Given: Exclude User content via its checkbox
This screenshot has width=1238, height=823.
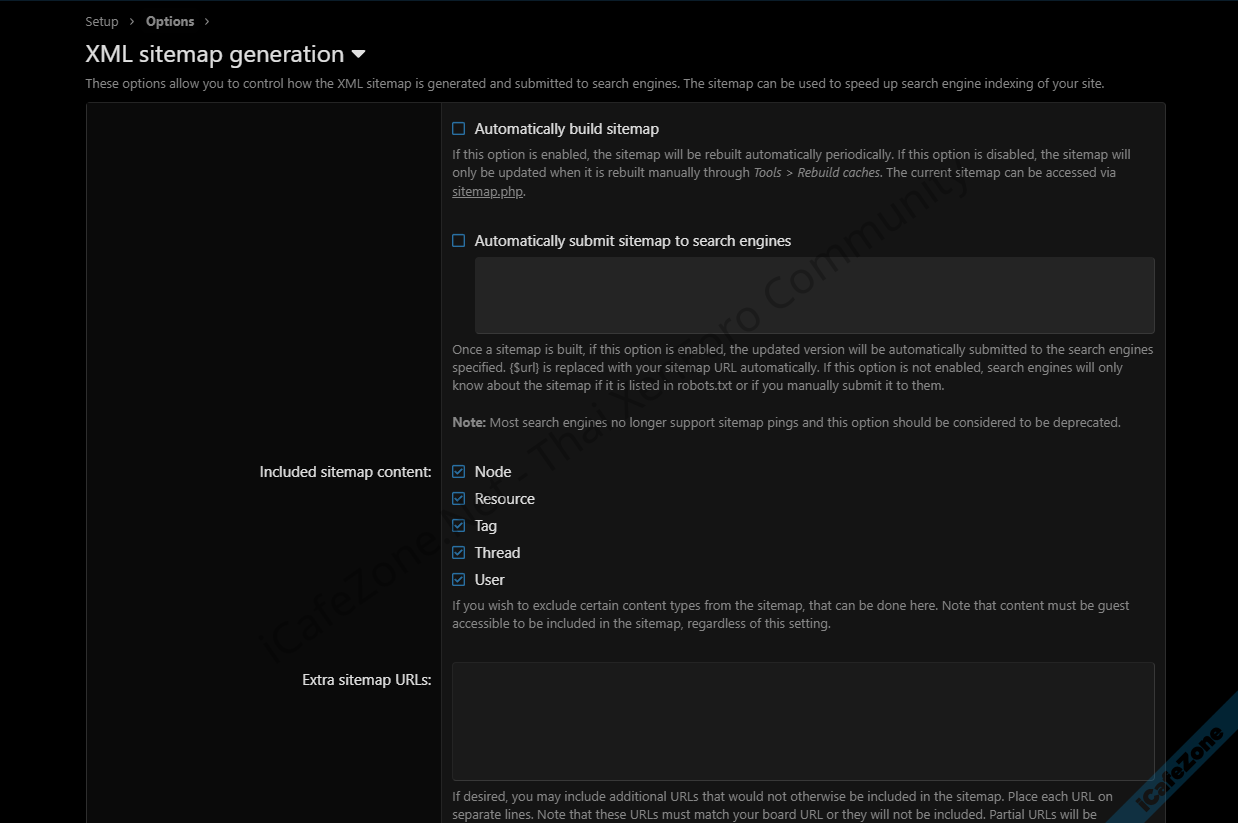Looking at the screenshot, I should (x=459, y=580).
